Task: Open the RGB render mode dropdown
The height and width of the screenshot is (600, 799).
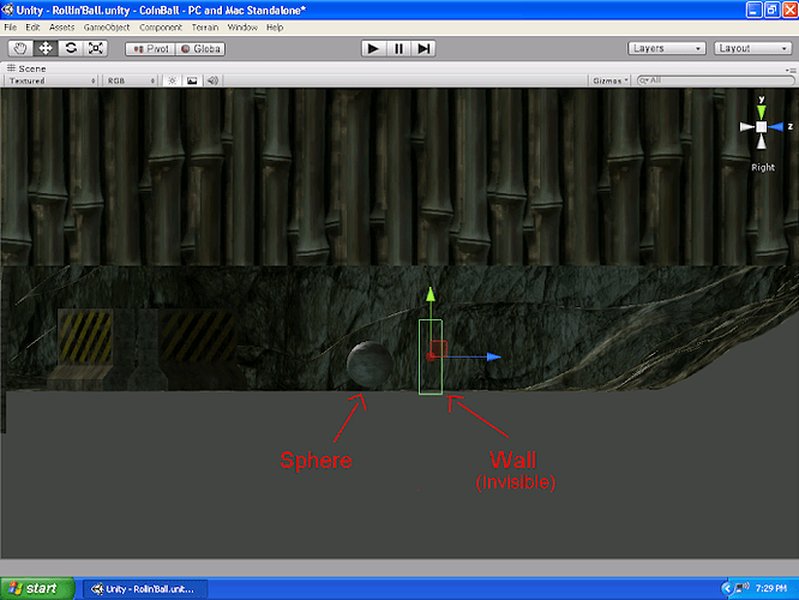Action: [130, 81]
